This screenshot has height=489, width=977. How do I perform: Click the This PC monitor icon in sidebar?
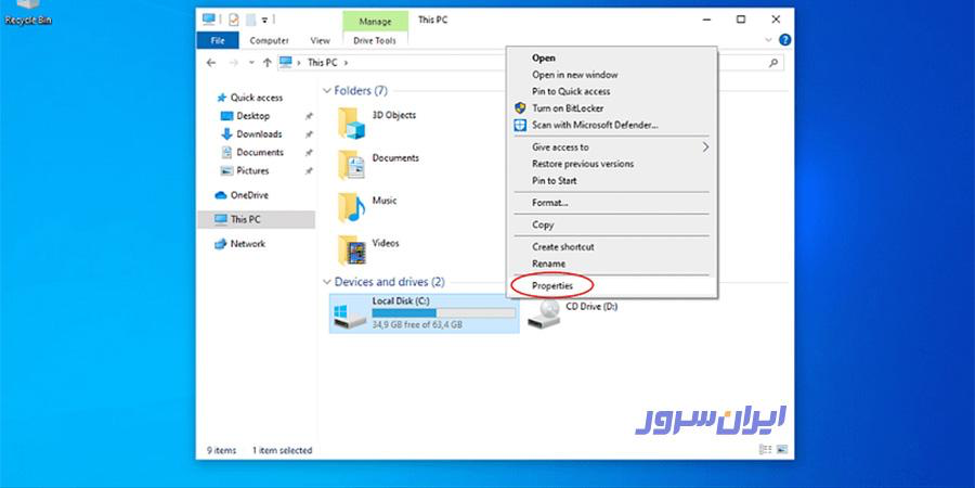[x=221, y=219]
